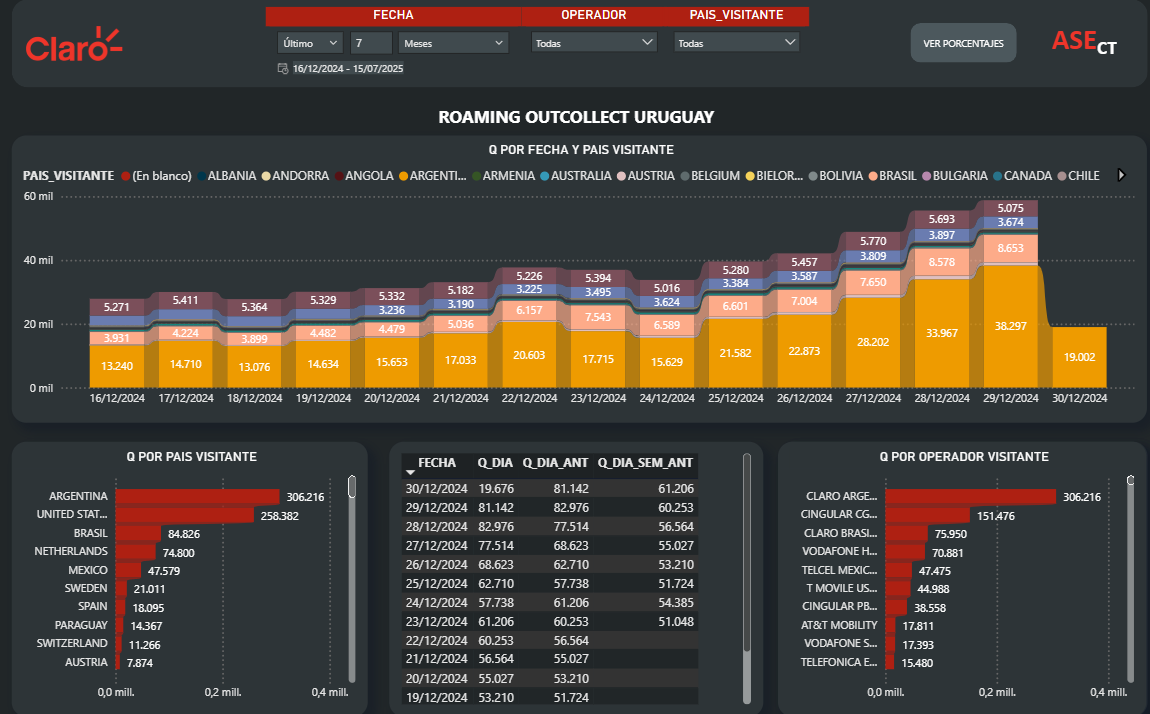Click the PARAGUAY label in country chart
The image size is (1150, 714).
[81, 625]
